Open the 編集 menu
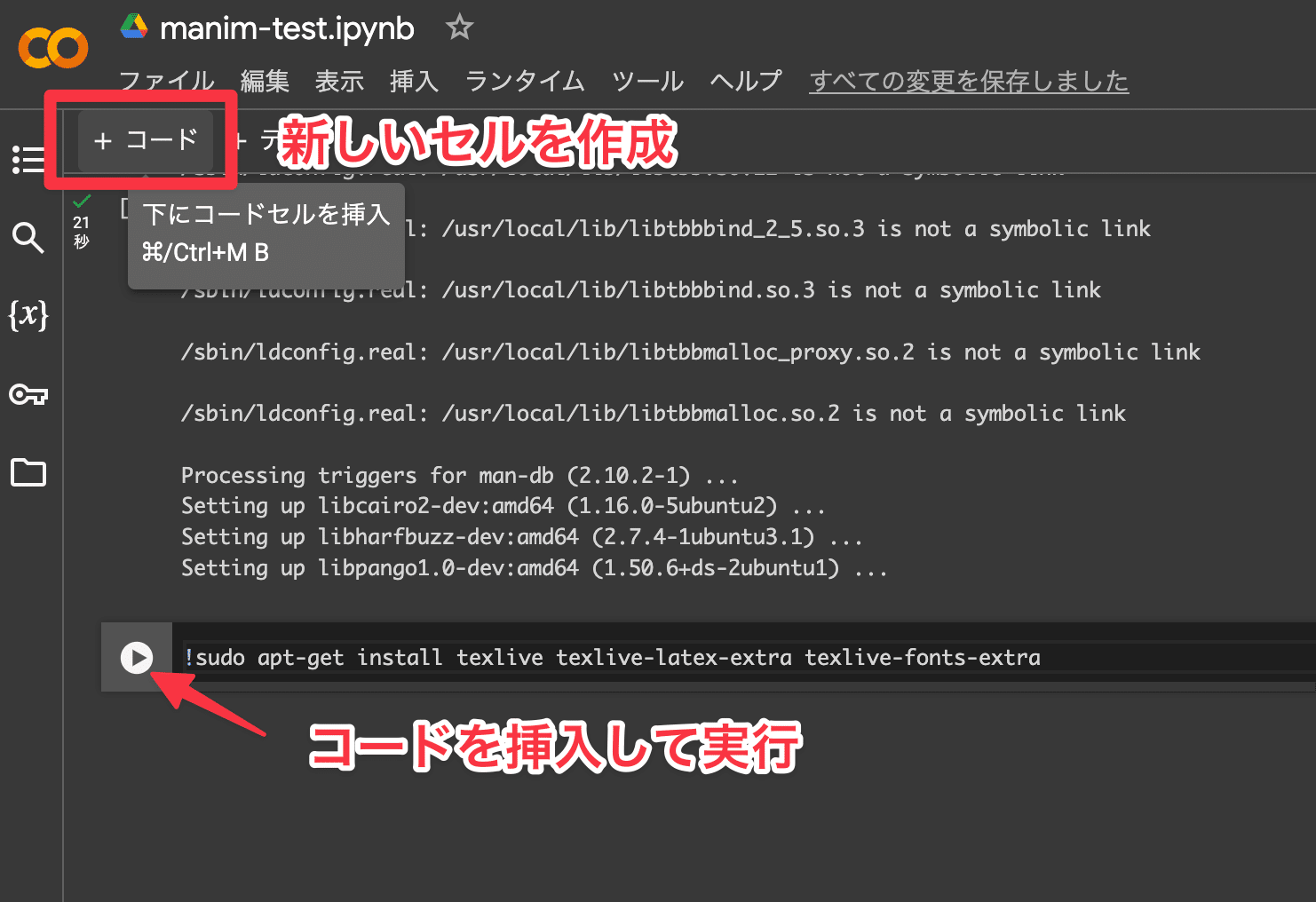The image size is (1316, 902). pyautogui.click(x=265, y=82)
